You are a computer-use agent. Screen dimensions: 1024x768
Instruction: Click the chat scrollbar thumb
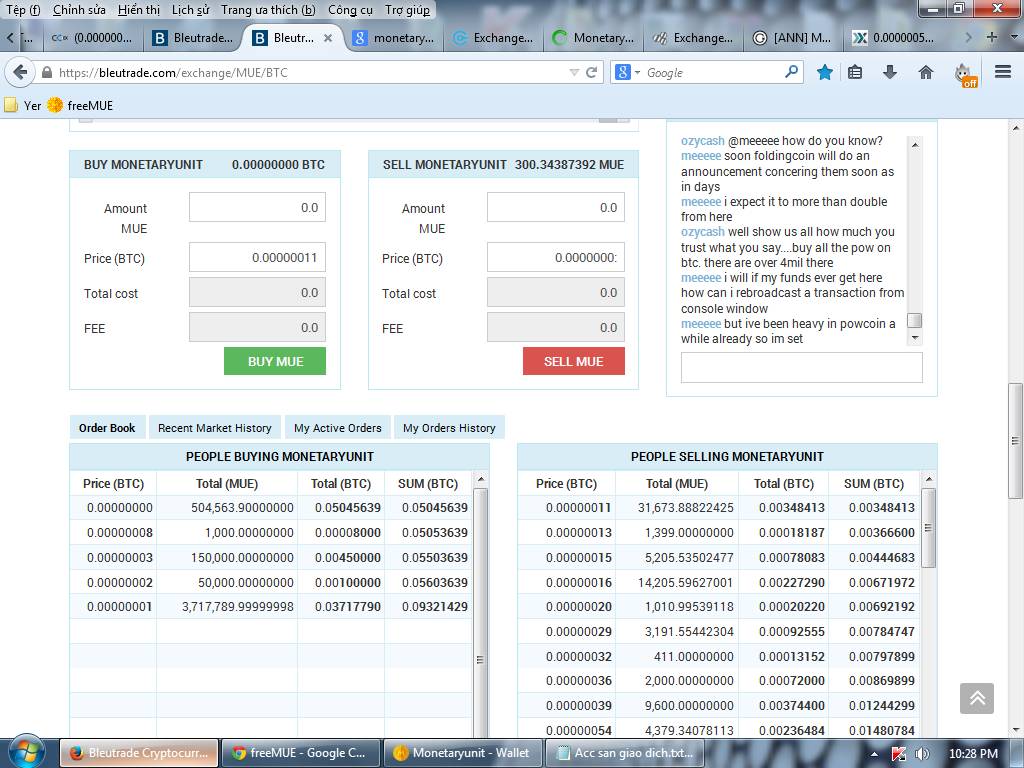(915, 320)
